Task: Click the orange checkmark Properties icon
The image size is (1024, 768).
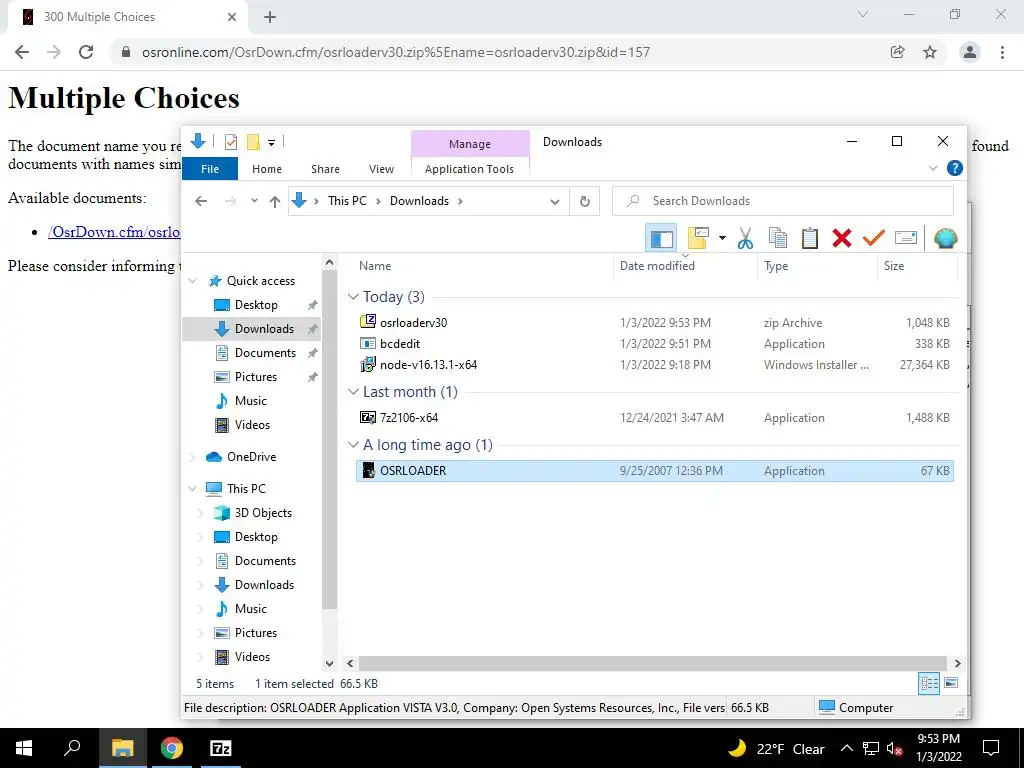Action: point(873,238)
